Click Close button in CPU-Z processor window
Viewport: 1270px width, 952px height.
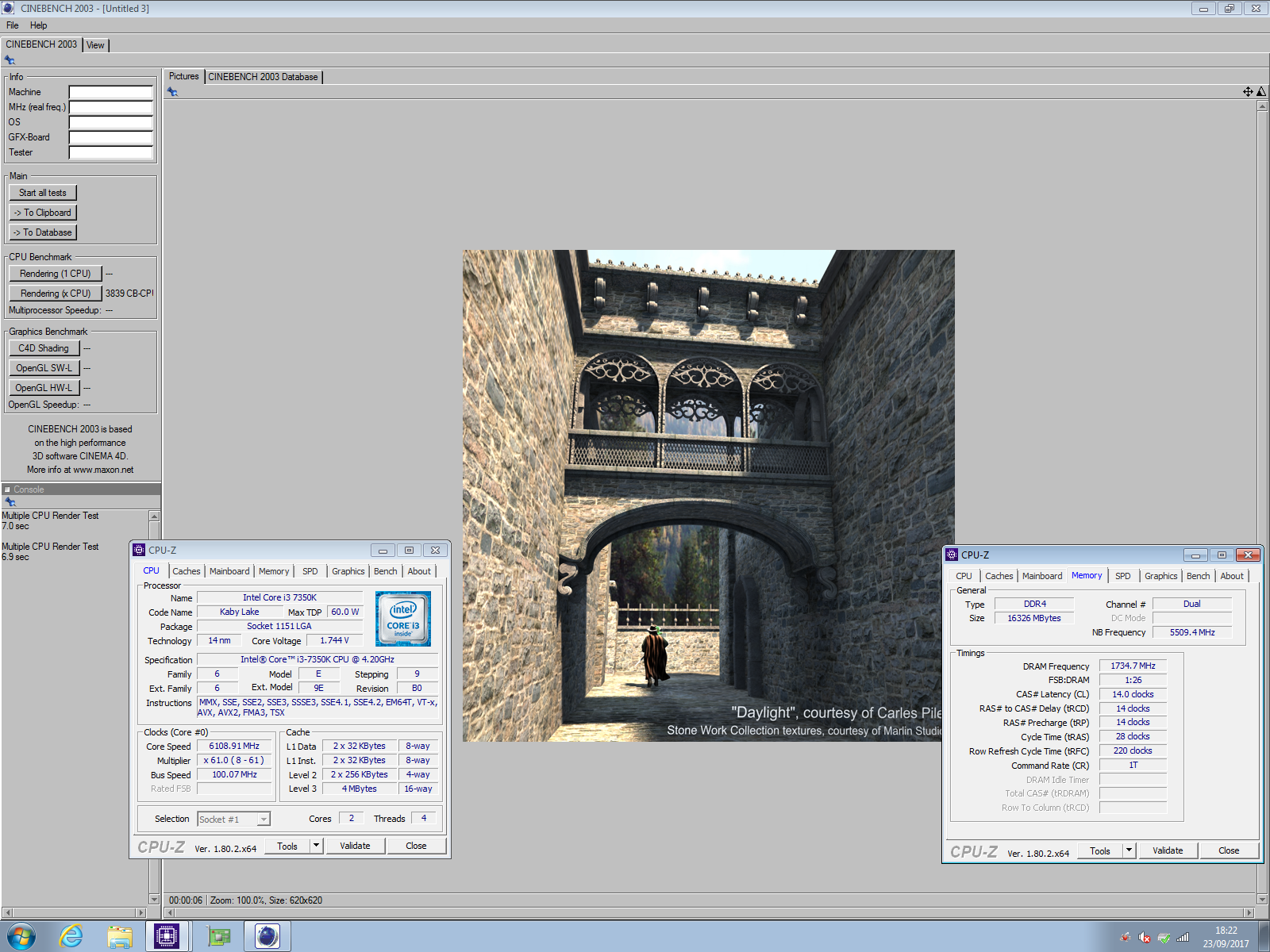pos(416,846)
